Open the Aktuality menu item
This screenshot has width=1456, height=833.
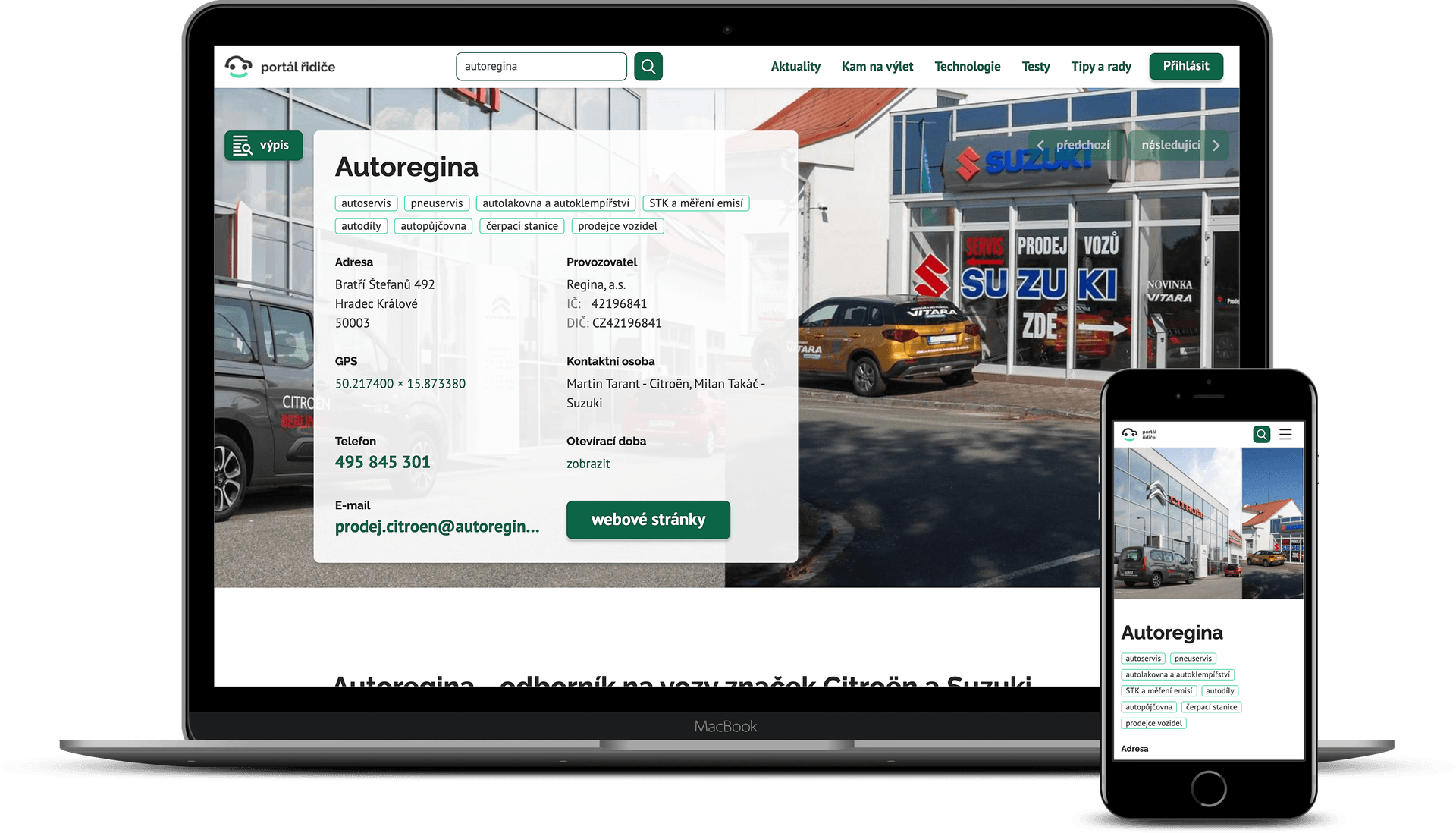(795, 67)
